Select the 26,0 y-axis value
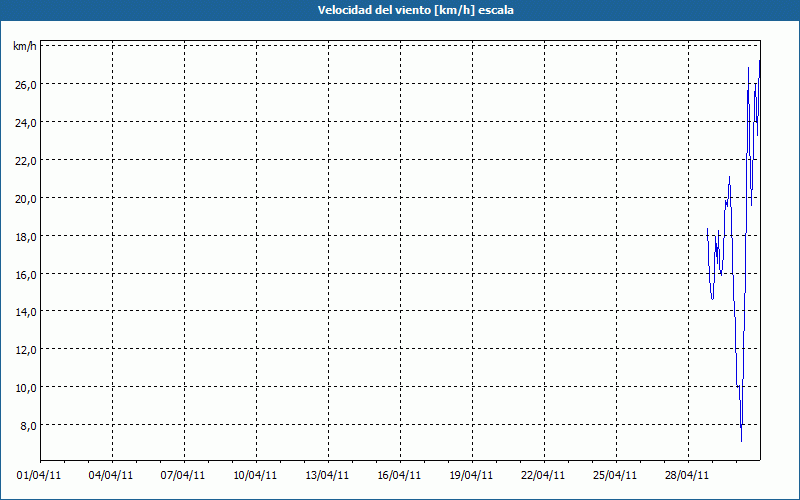The width and height of the screenshot is (800, 500). 26,85
